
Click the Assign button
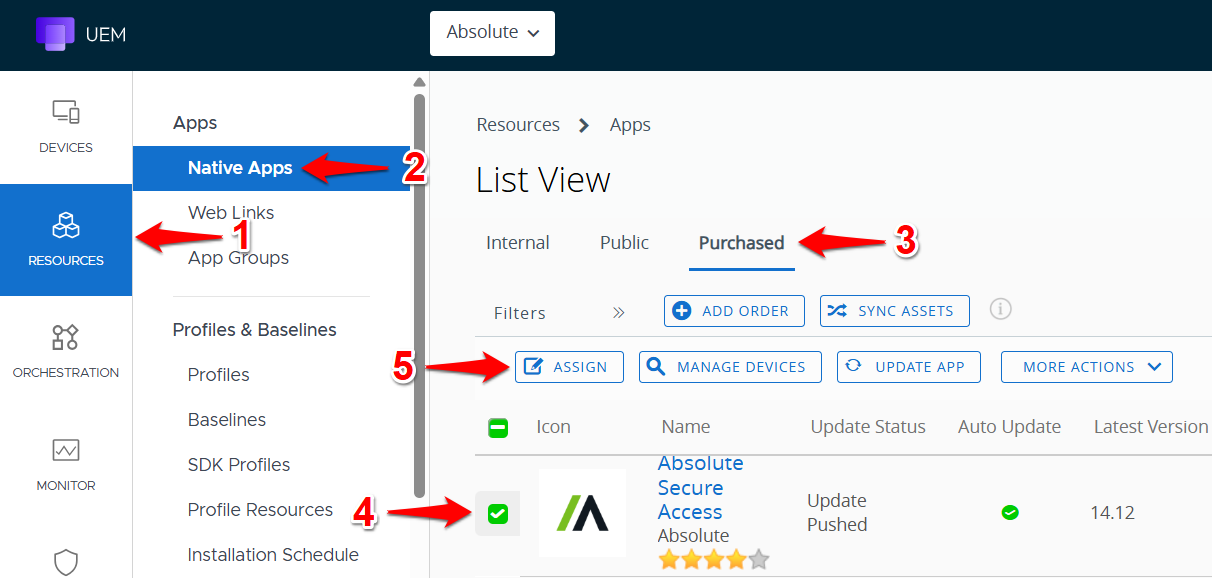click(569, 367)
